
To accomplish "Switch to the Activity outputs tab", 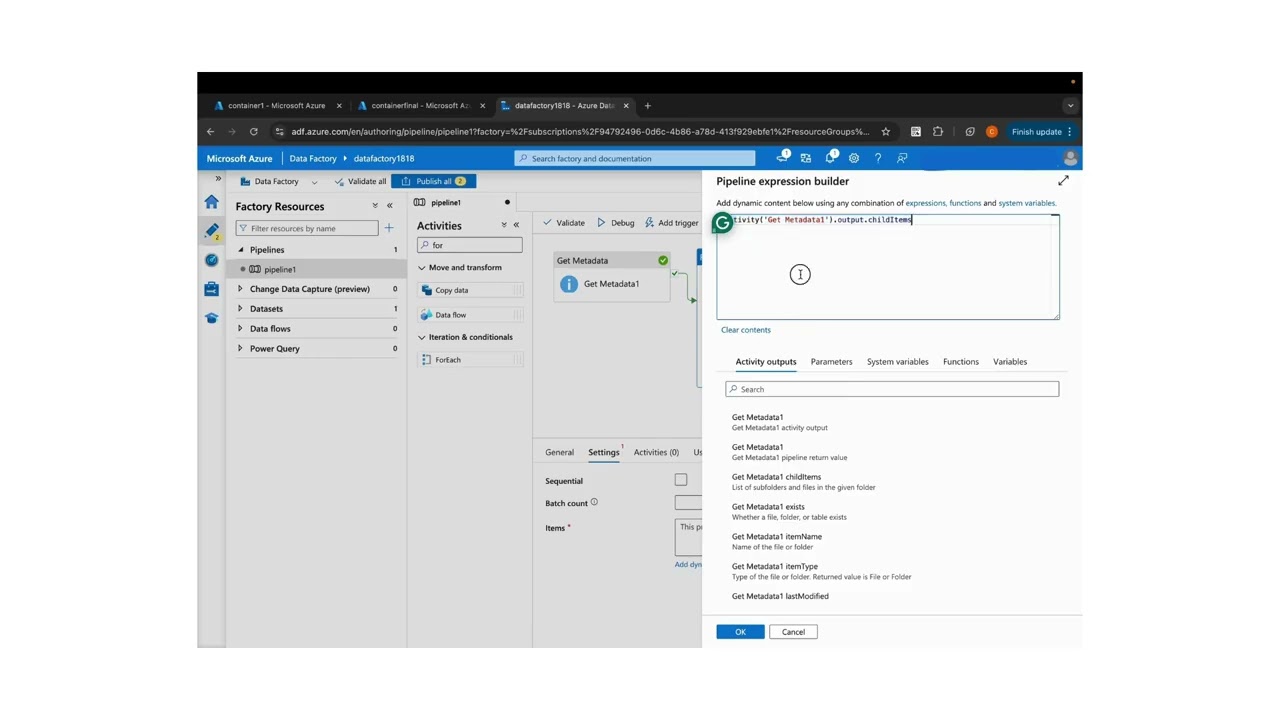I will point(766,362).
